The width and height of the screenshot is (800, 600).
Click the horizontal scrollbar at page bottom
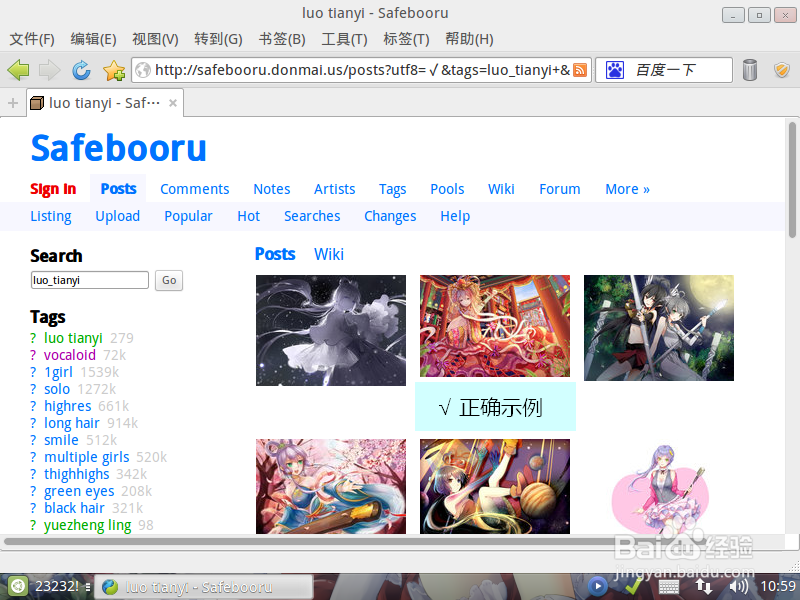click(x=355, y=542)
